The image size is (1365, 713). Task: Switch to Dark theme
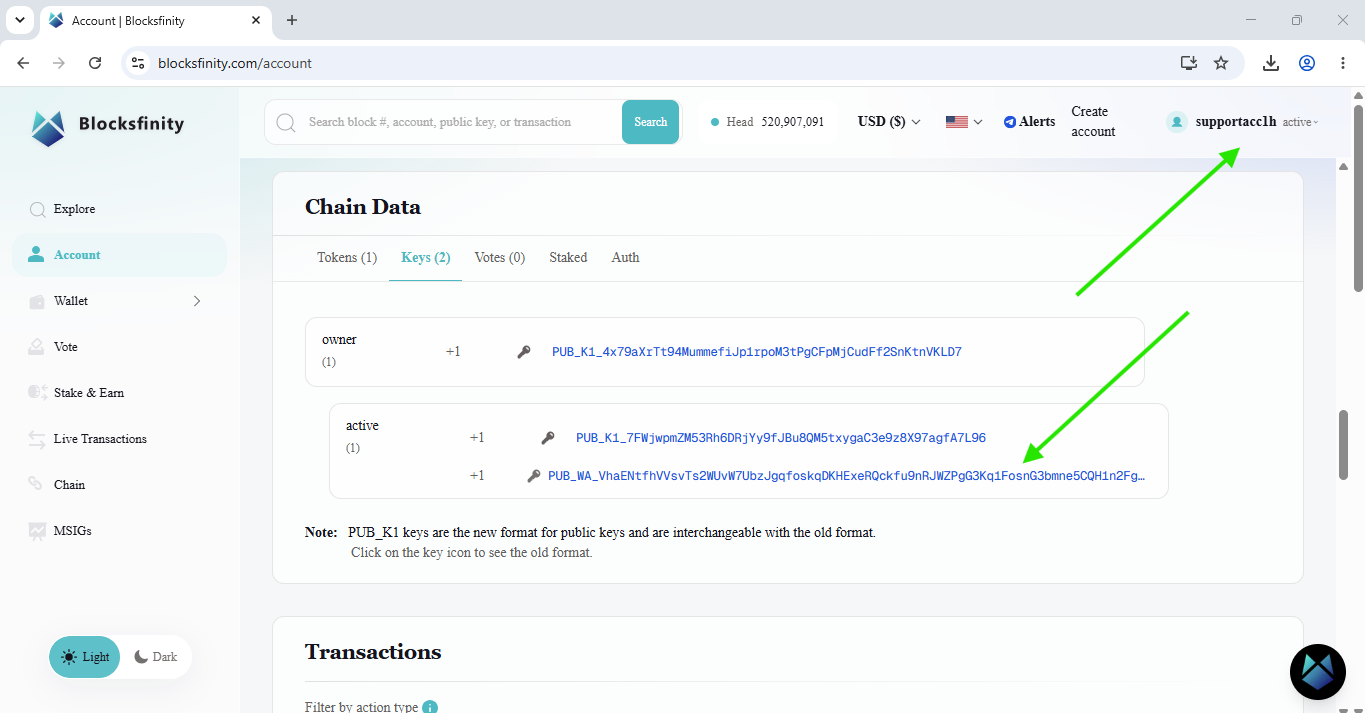click(x=156, y=657)
